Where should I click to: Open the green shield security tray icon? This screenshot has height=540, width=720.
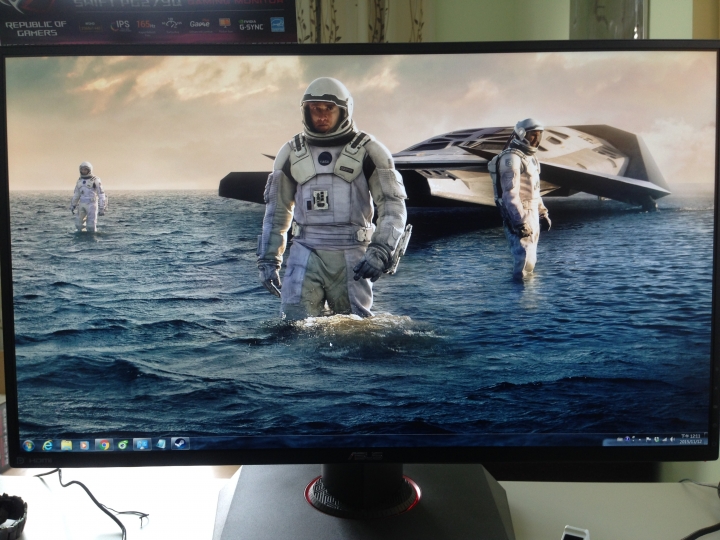tap(657, 439)
